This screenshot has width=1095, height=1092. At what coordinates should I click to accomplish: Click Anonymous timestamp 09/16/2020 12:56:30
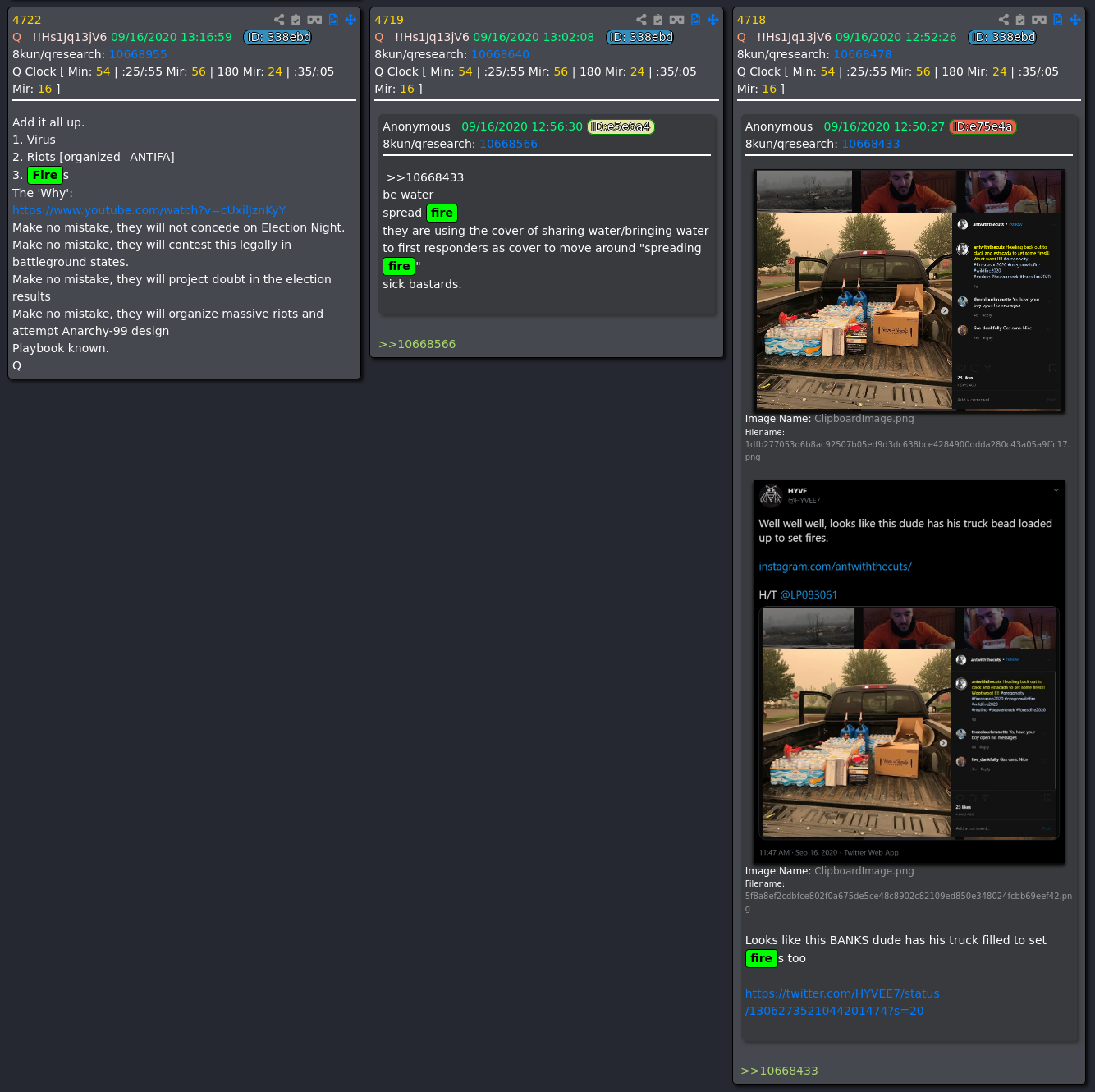522,126
